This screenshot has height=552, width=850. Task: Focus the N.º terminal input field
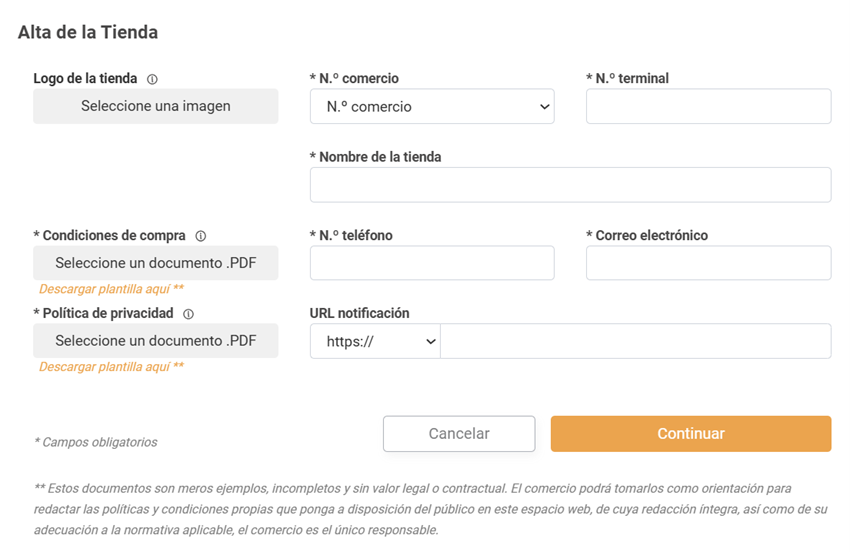tap(708, 107)
